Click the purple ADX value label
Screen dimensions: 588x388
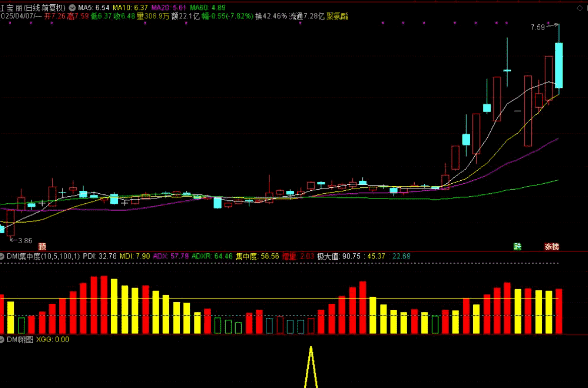point(171,256)
